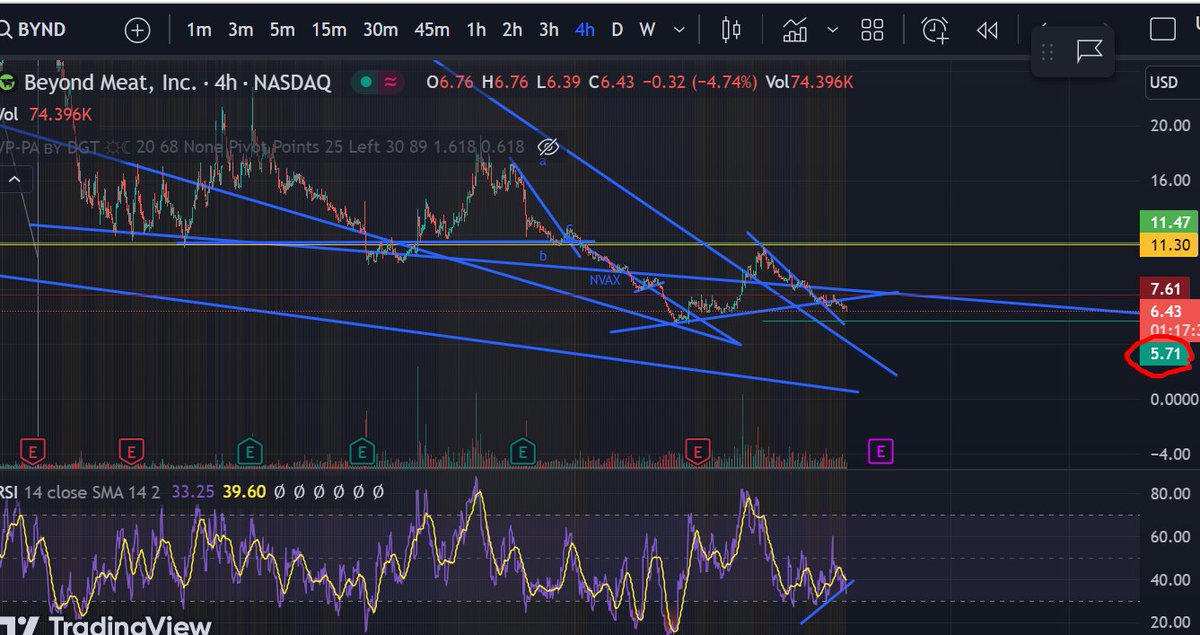Open the candlestick chart type selector

pyautogui.click(x=731, y=30)
